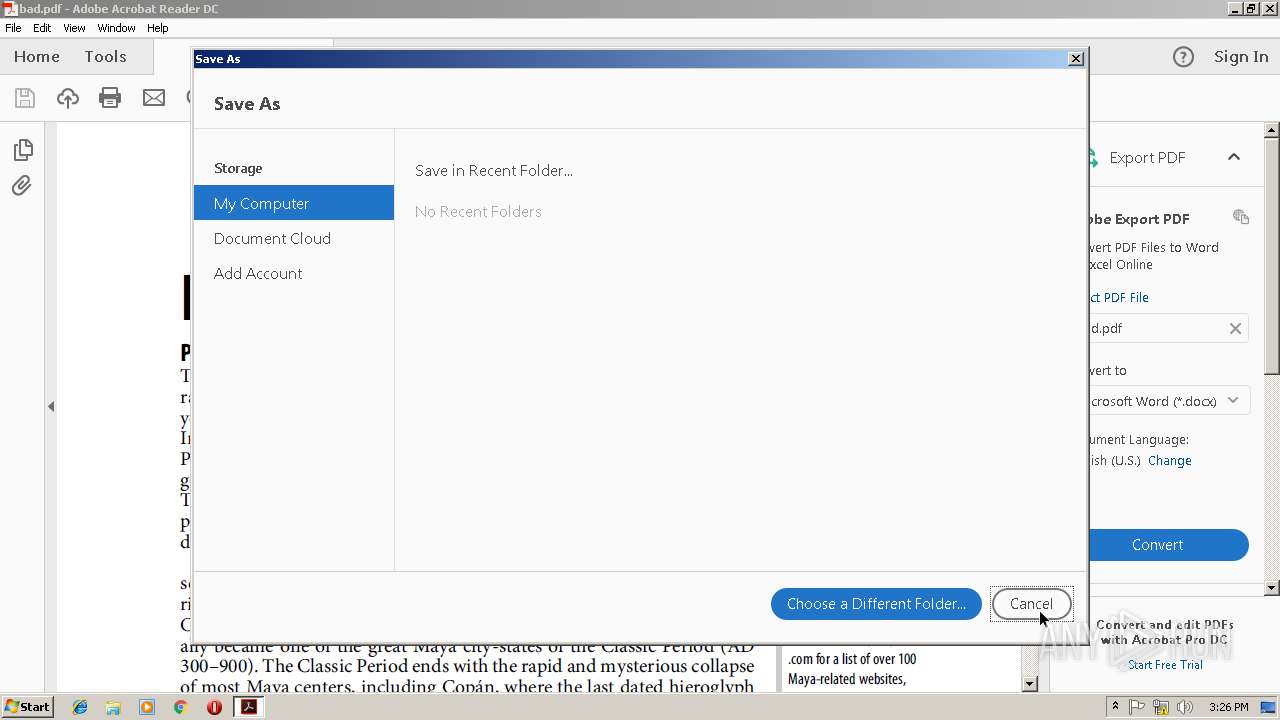Click the taskbar clock showing 3:26 PM
The image size is (1280, 720).
[x=1228, y=707]
